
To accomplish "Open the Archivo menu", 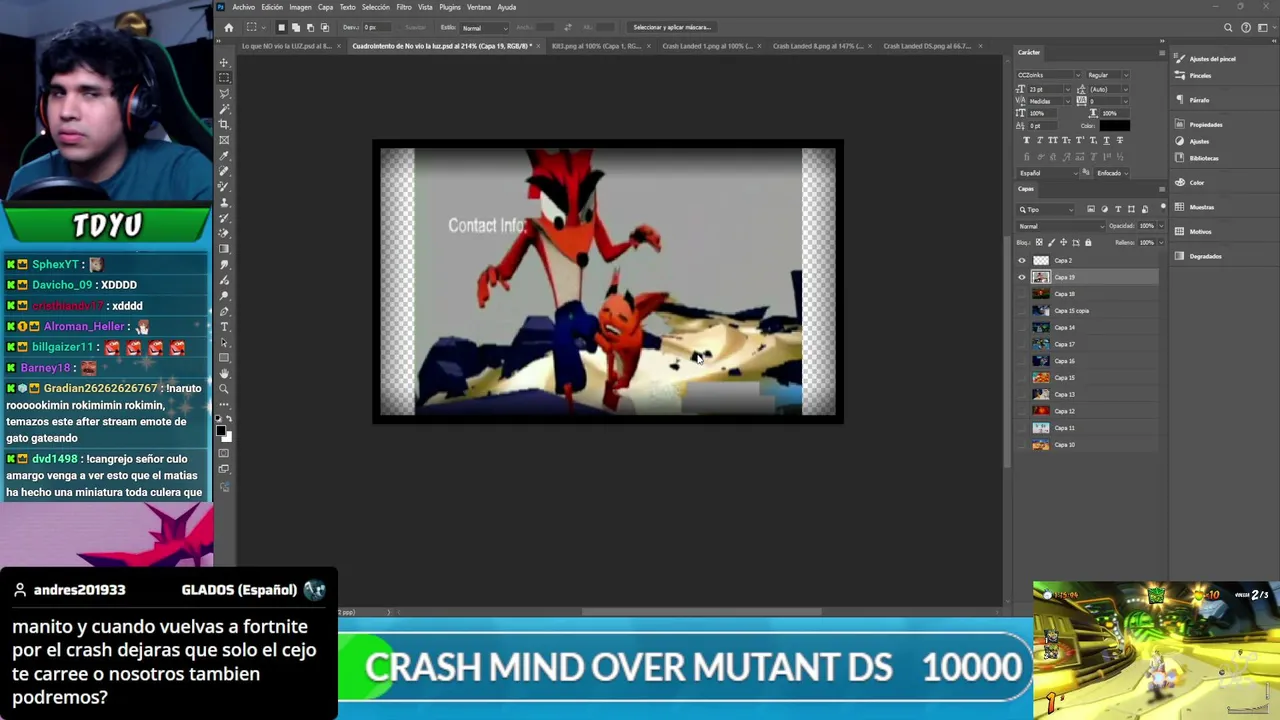I will click(x=243, y=7).
